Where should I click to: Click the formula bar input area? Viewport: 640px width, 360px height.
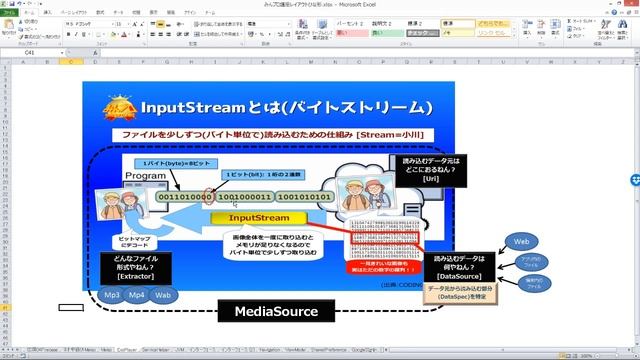pyautogui.click(x=367, y=53)
